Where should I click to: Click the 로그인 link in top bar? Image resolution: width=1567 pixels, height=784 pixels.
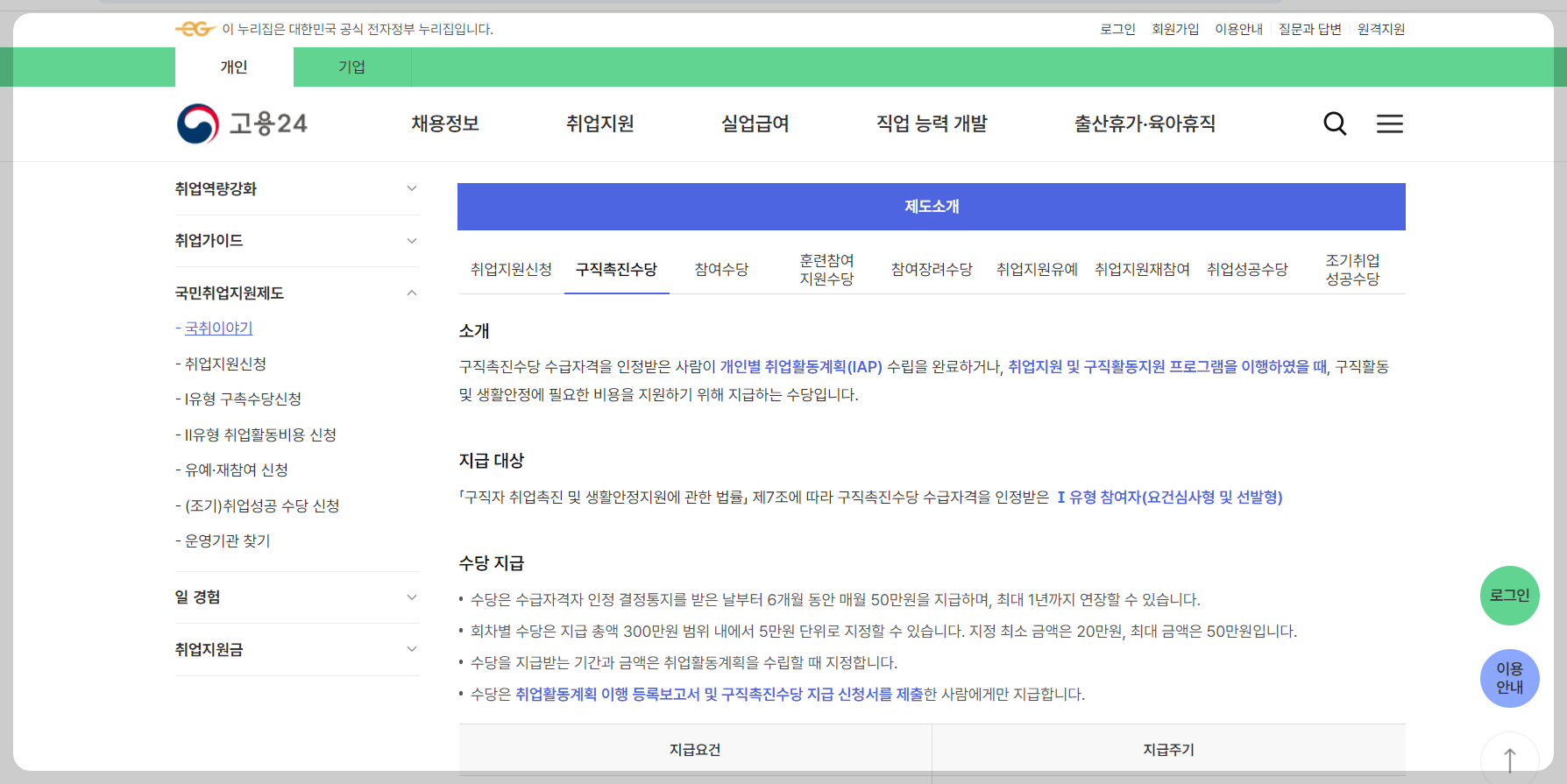point(1117,29)
